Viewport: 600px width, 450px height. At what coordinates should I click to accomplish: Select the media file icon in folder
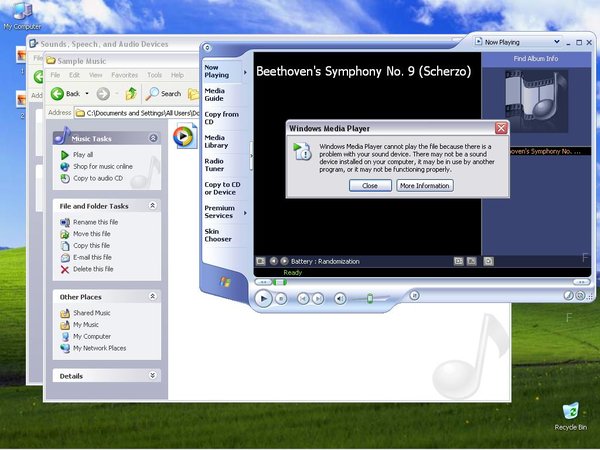(x=185, y=136)
